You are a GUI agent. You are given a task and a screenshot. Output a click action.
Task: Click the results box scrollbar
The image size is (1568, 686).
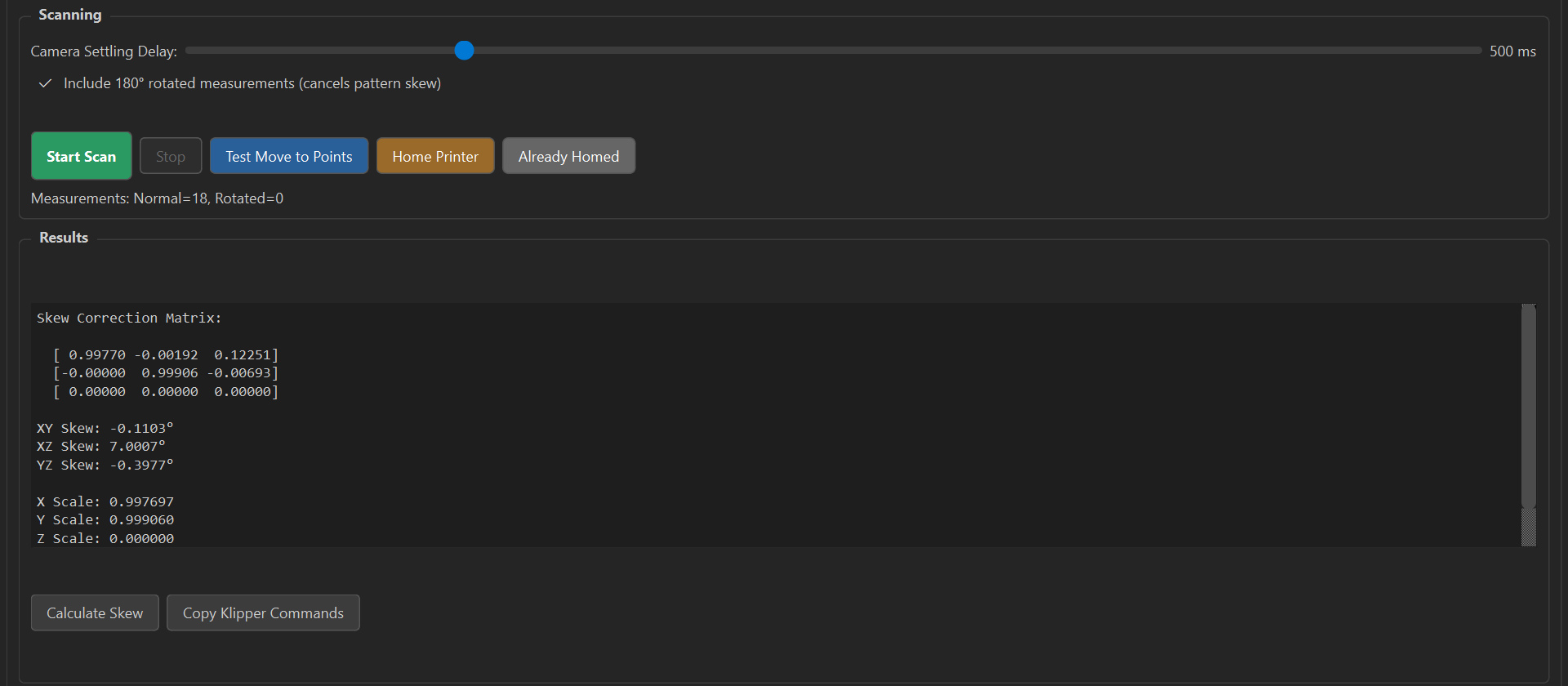[x=1528, y=406]
